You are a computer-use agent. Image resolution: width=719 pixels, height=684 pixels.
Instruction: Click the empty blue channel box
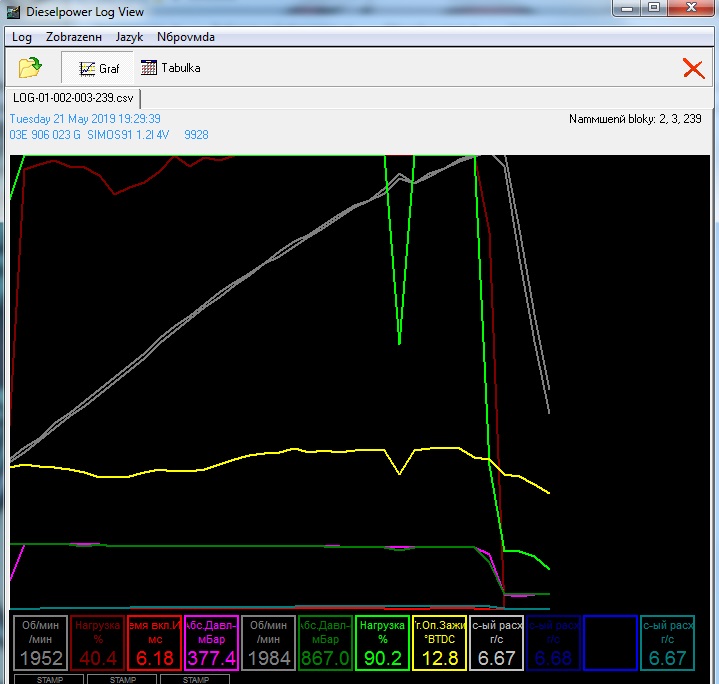[x=610, y=642]
